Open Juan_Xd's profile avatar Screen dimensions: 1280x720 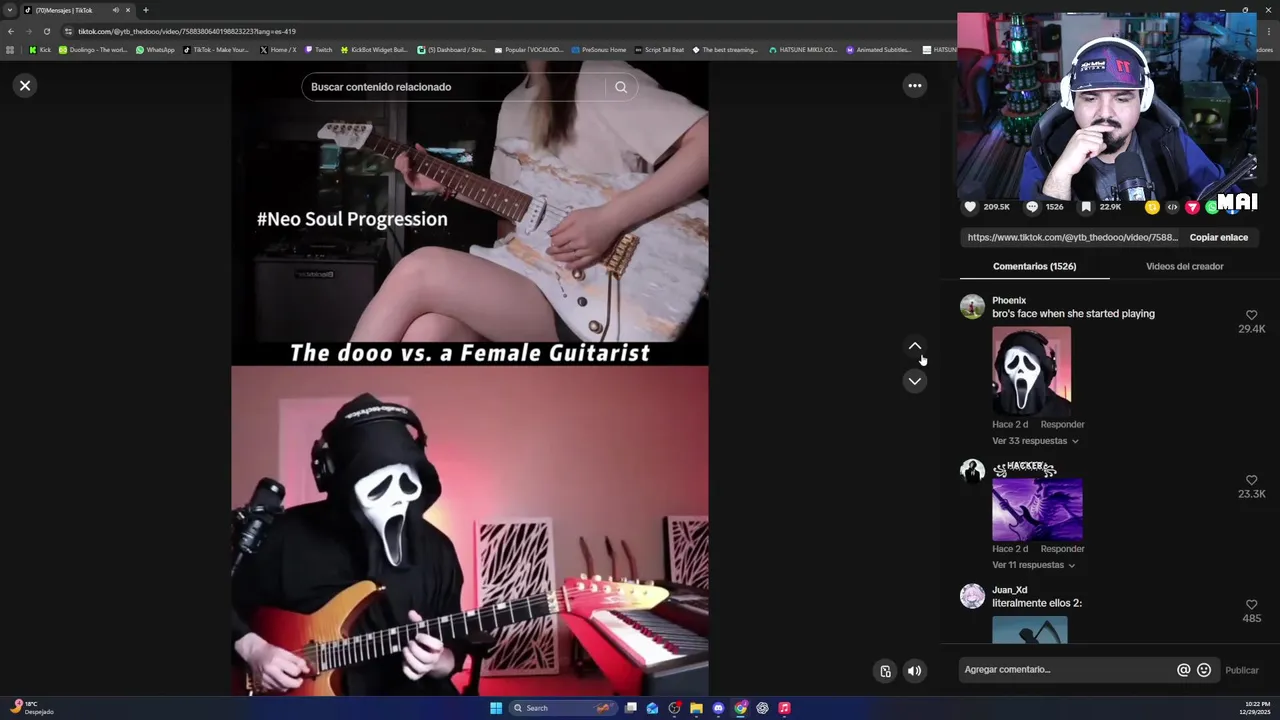click(x=972, y=596)
